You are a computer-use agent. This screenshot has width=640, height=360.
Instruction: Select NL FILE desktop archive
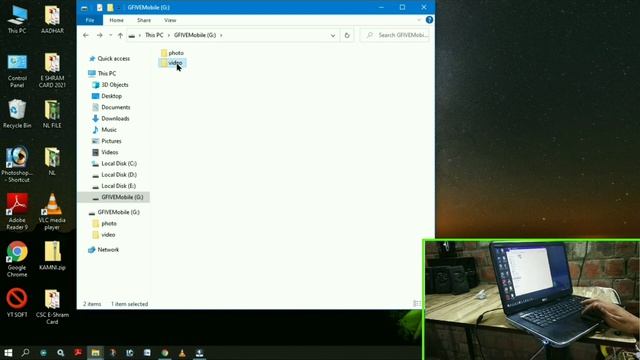[52, 114]
